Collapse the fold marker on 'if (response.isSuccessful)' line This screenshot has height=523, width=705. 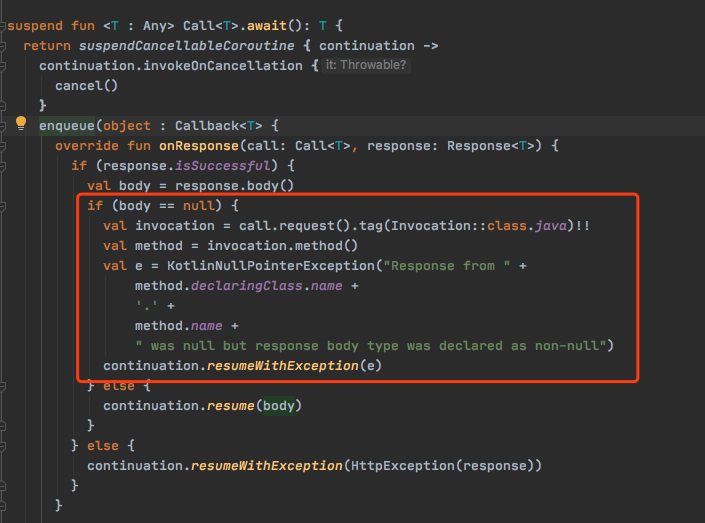2,166
